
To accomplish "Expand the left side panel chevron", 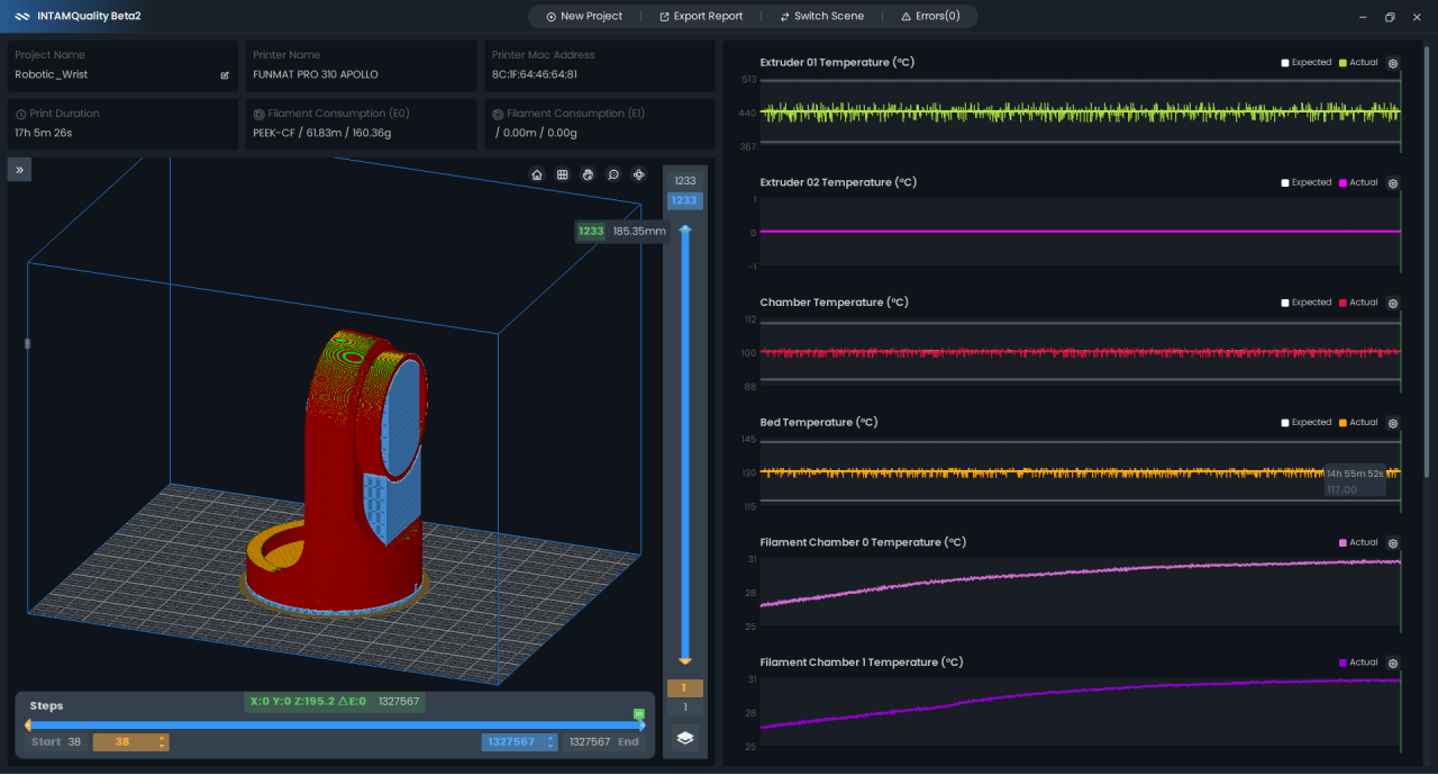I will coord(19,170).
